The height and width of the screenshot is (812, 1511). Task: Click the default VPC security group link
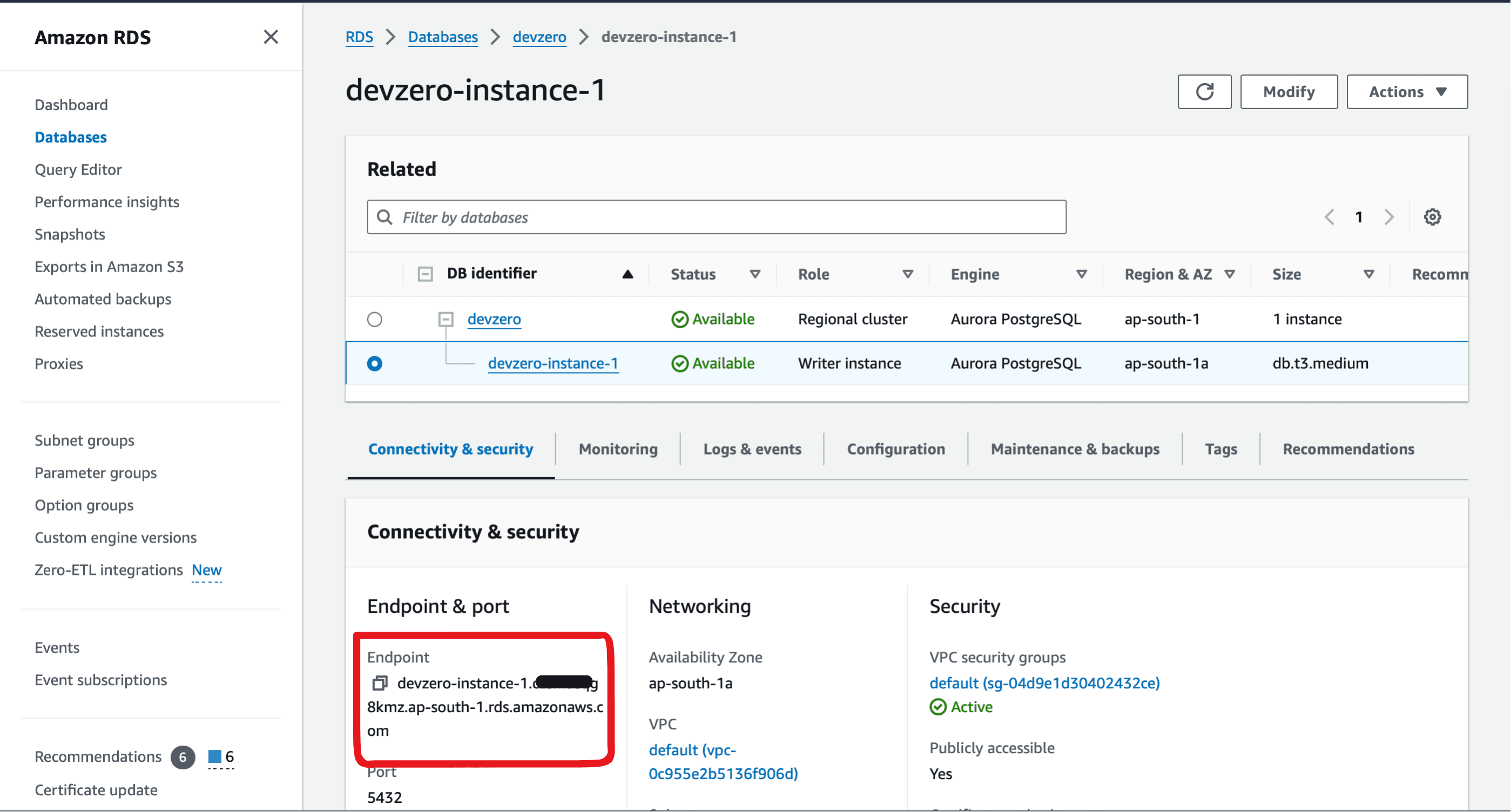point(1043,683)
